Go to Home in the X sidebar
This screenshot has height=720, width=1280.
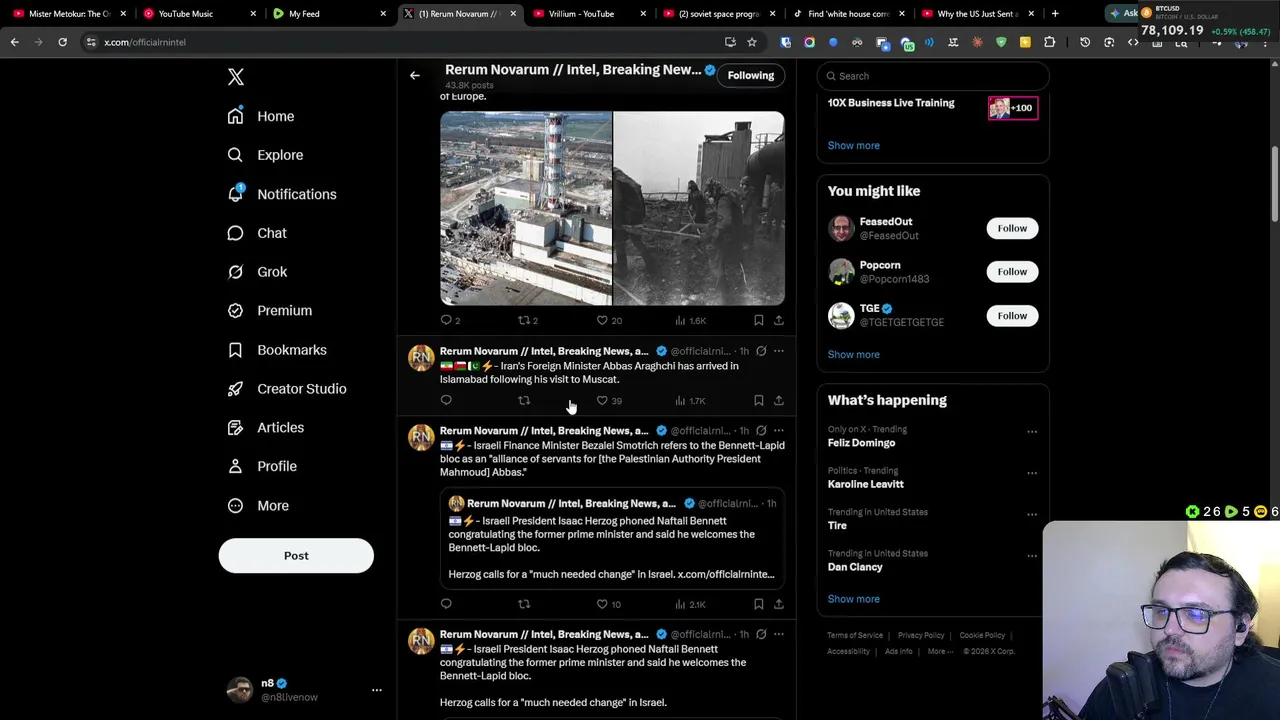[x=260, y=116]
